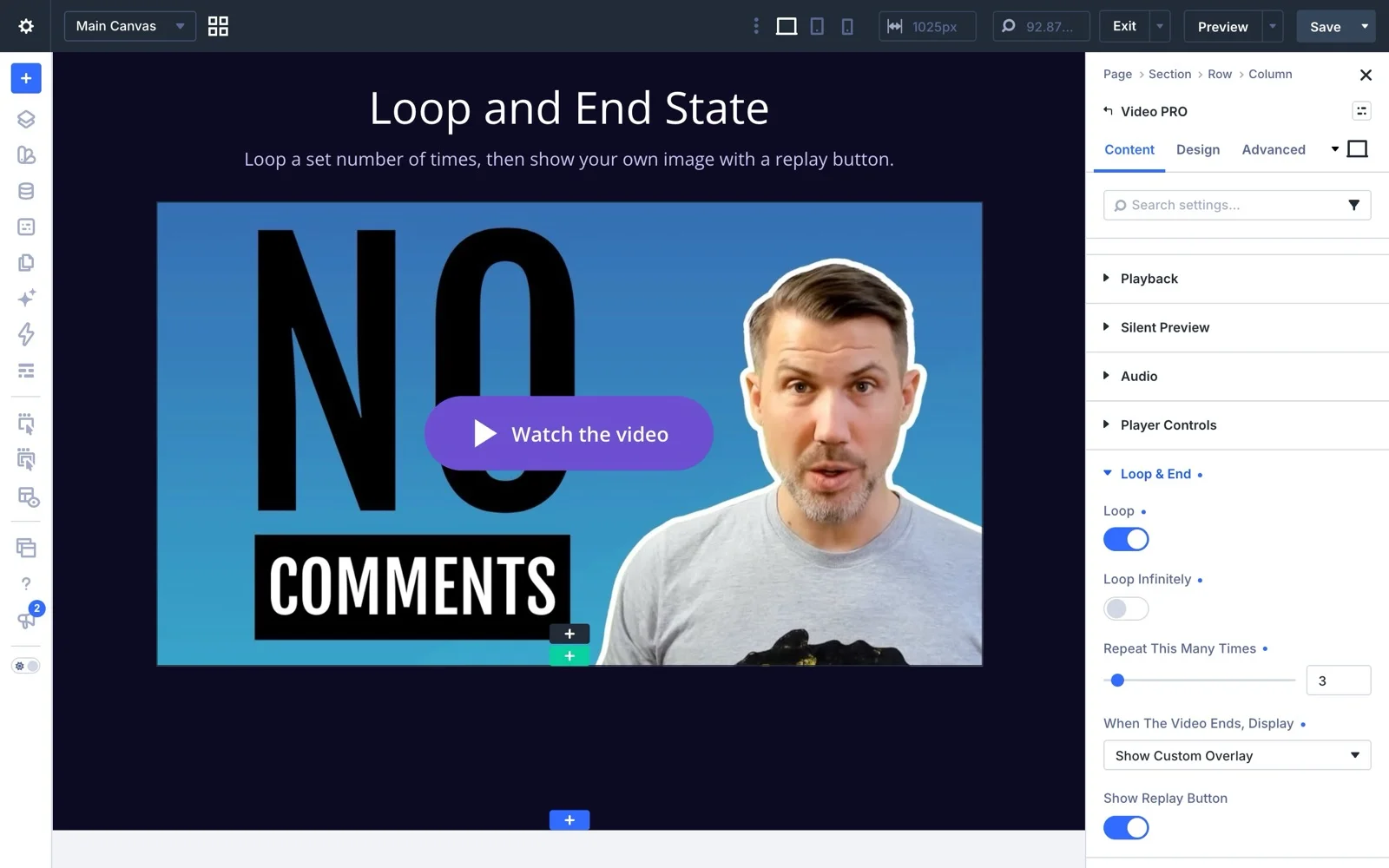Open the database icon in left sidebar
This screenshot has height=868, width=1389.
point(26,191)
